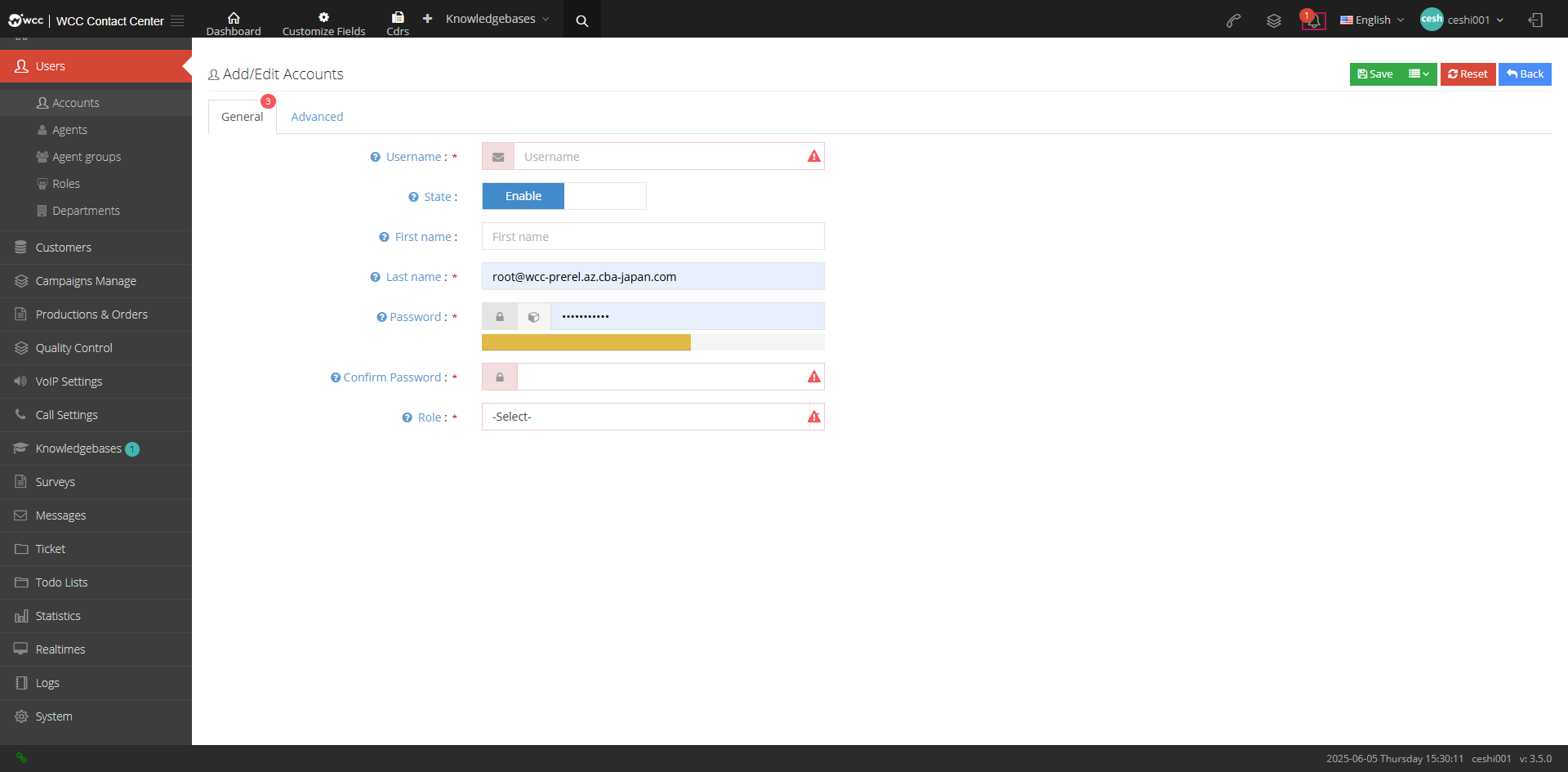Open the notification bell with badge
Image resolution: width=1568 pixels, height=772 pixels.
coord(1313,20)
